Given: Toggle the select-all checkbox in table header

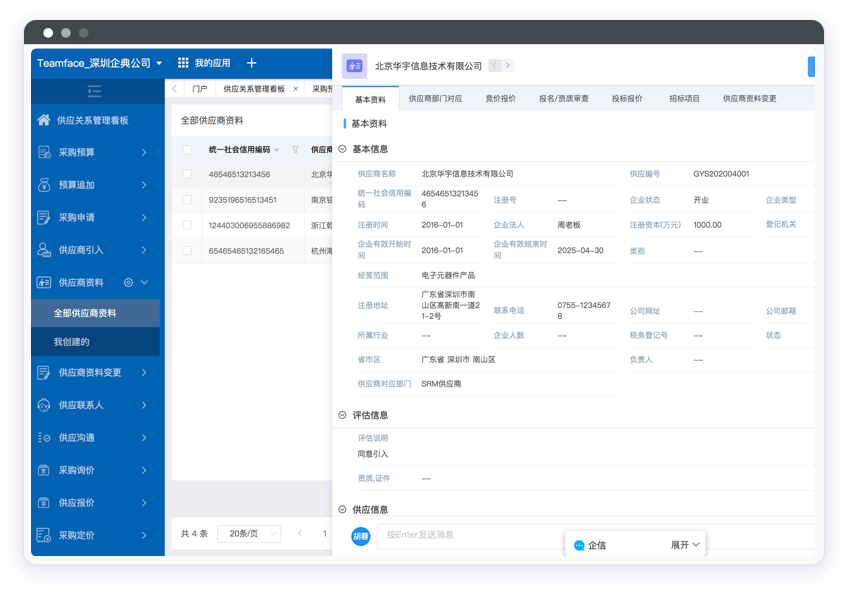Looking at the screenshot, I should coord(187,150).
